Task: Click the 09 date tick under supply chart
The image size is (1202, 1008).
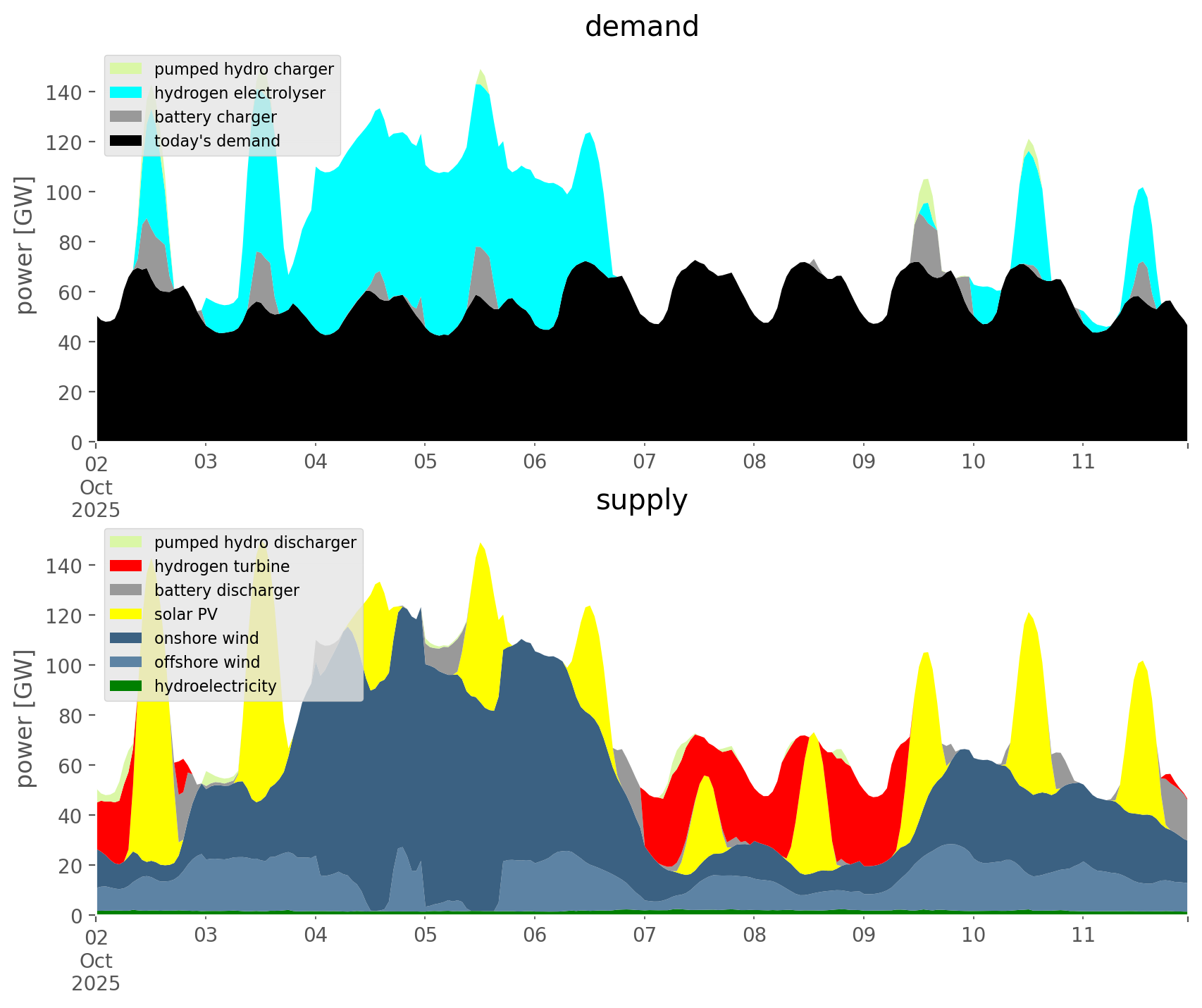Action: click(863, 935)
